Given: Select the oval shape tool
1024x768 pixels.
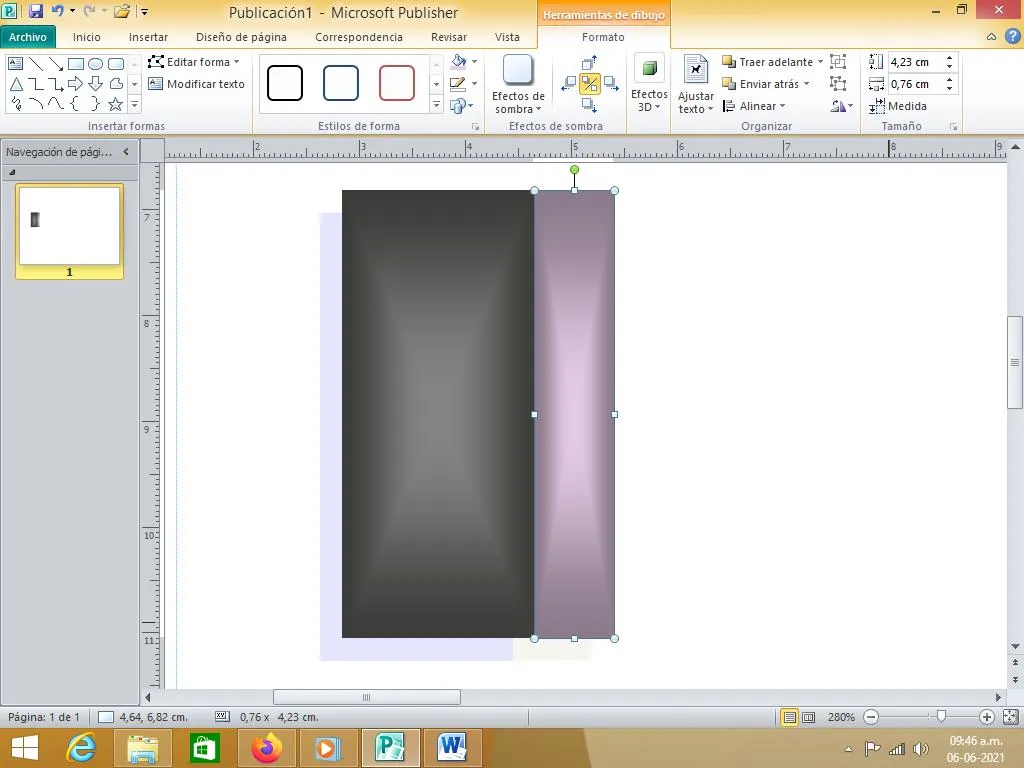Looking at the screenshot, I should [x=95, y=63].
